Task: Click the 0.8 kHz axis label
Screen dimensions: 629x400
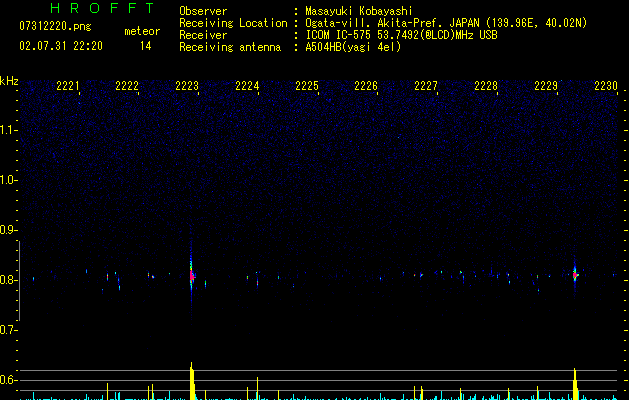Action: click(x=8, y=280)
